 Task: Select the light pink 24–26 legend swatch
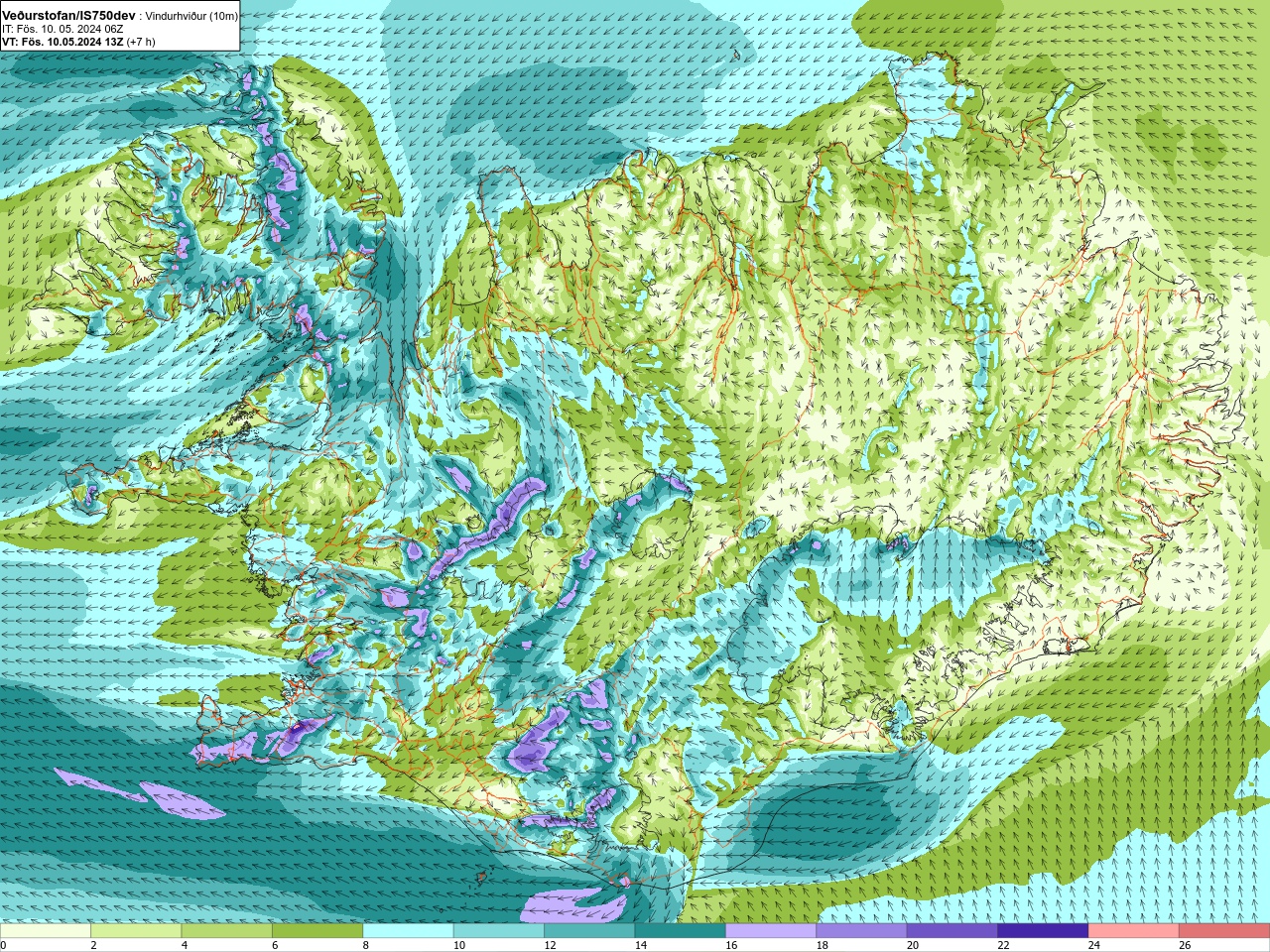1134,931
